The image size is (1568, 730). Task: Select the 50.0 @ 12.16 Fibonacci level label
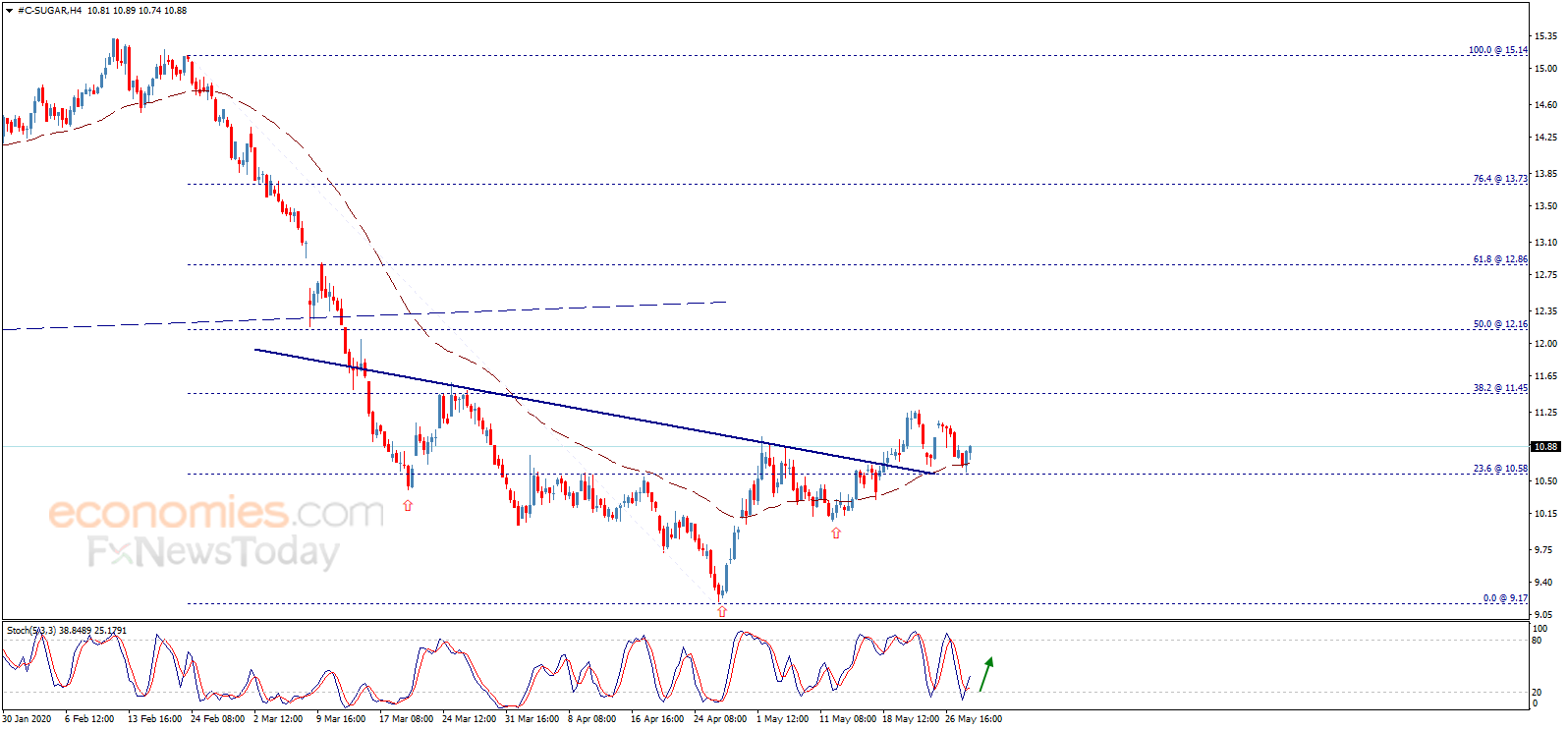coord(1499,324)
